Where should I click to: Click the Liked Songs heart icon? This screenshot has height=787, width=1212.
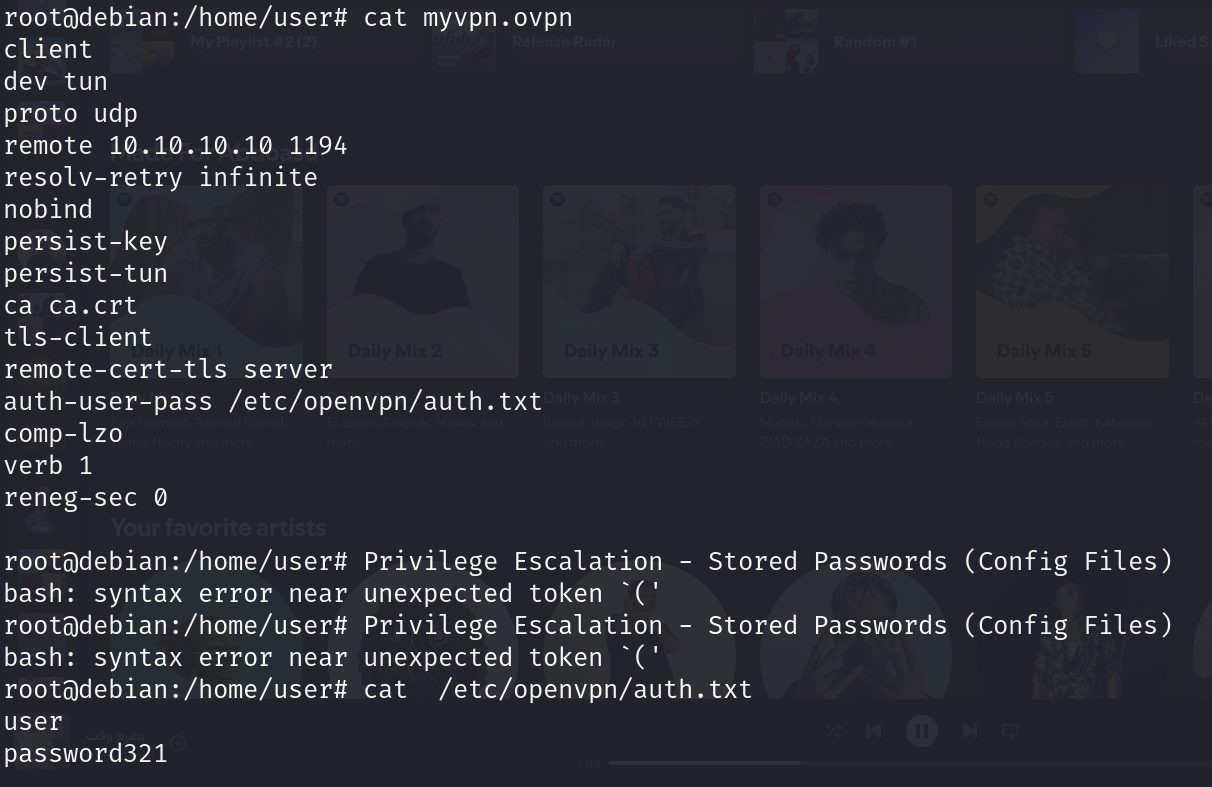(1106, 42)
